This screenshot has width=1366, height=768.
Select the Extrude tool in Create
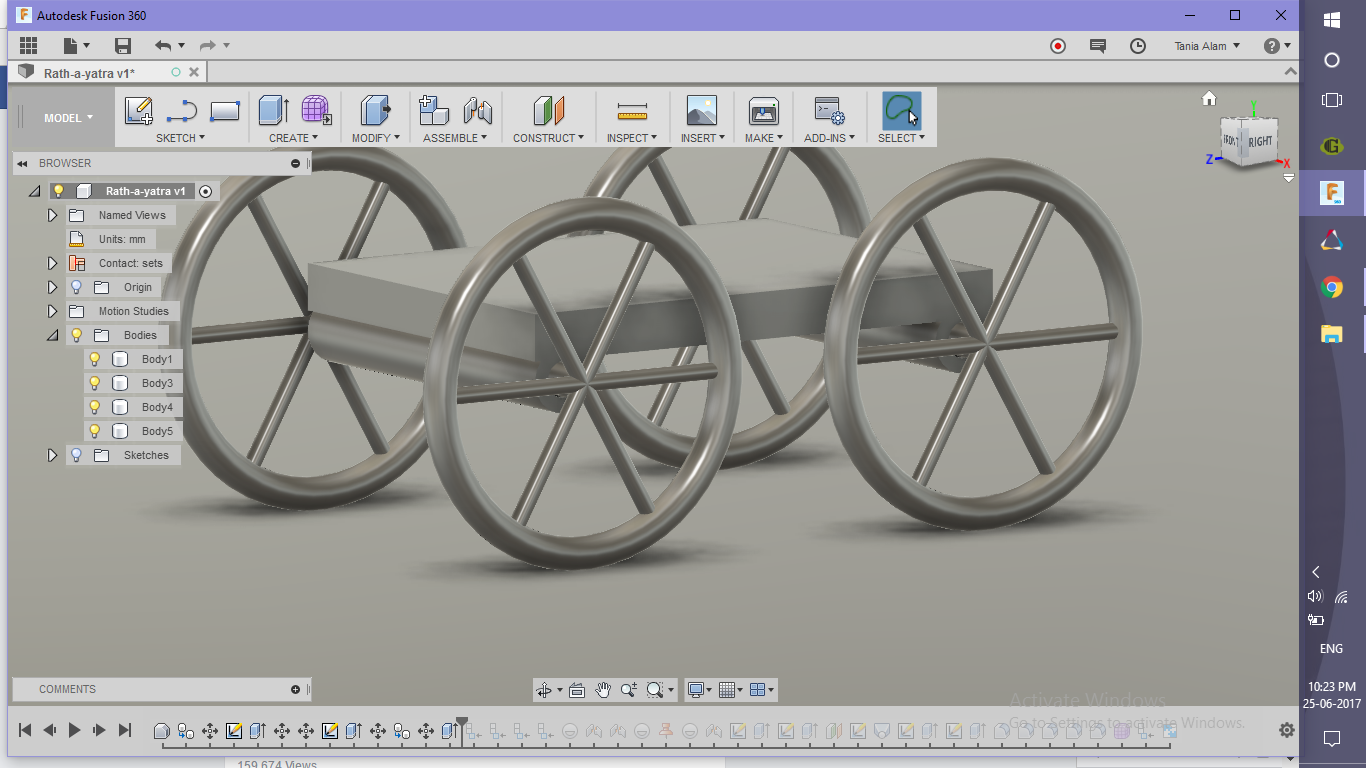point(273,110)
